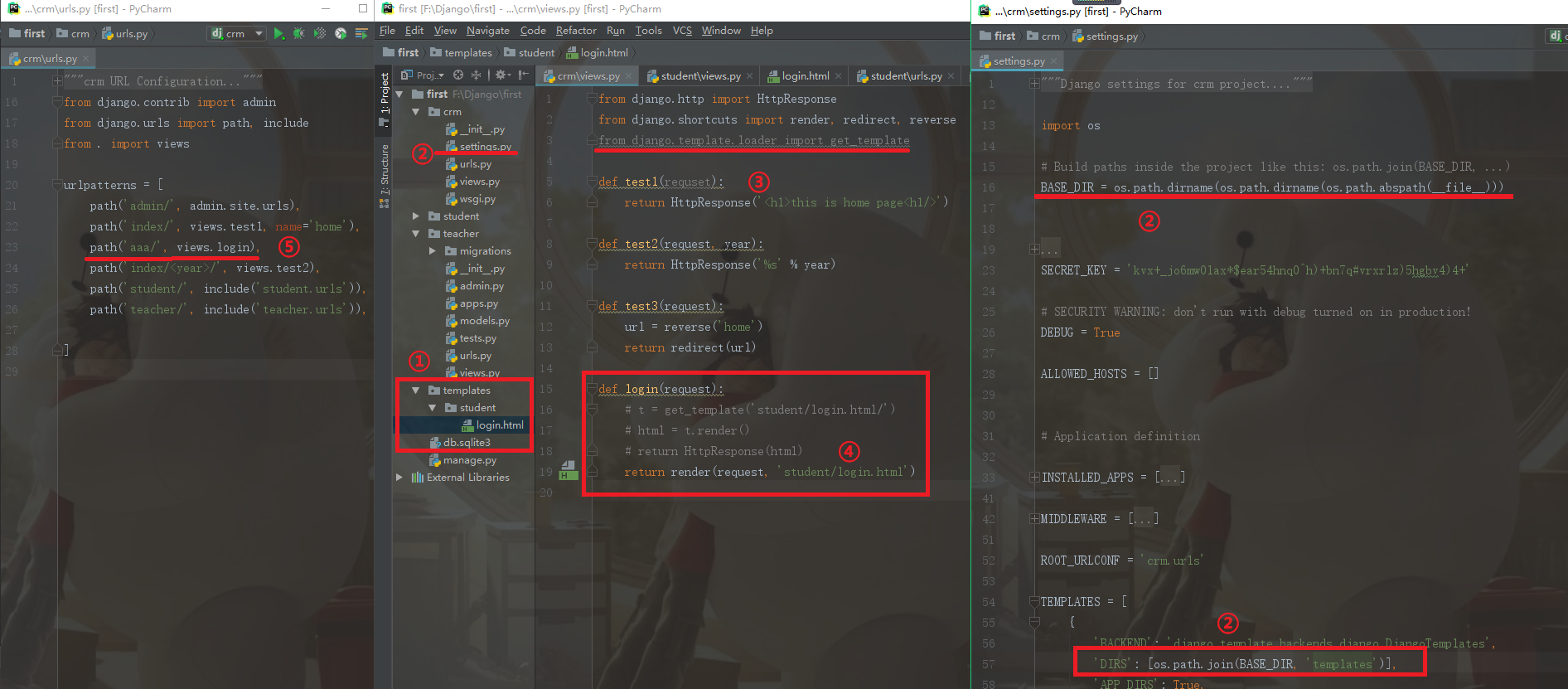
Task: Toggle the 1: Project side tool tab
Action: point(384,99)
